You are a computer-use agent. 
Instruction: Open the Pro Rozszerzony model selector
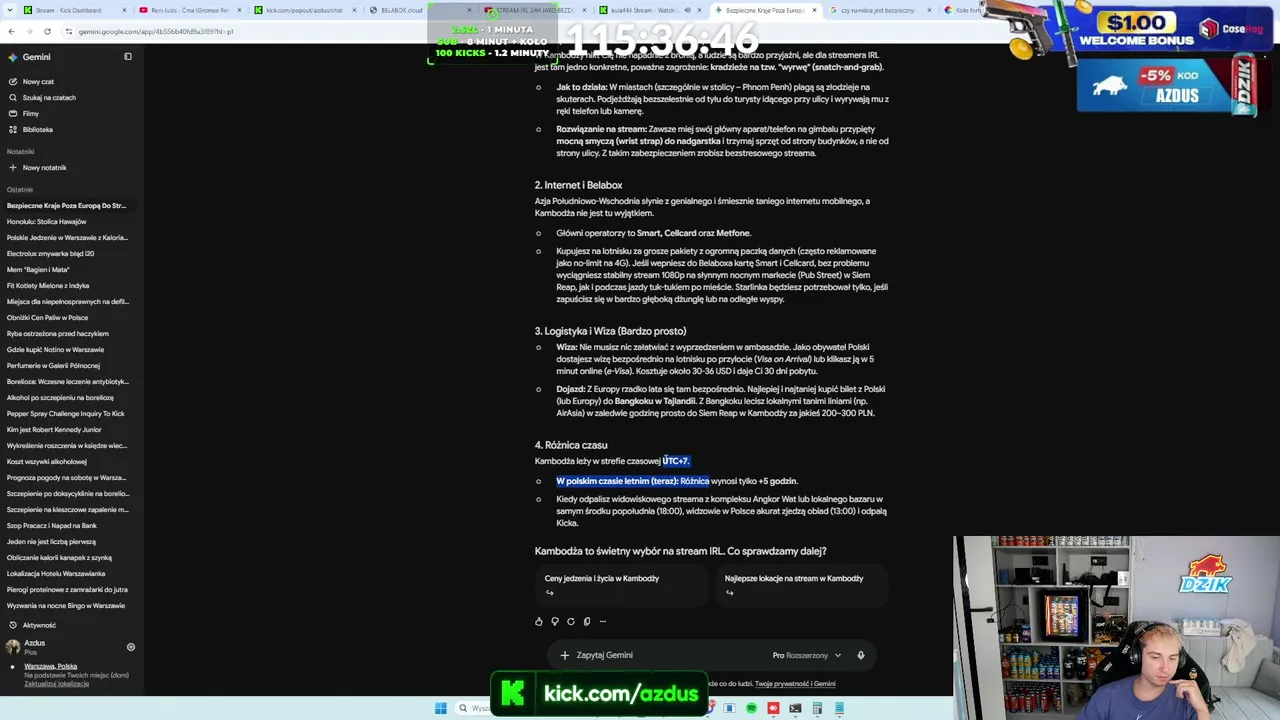807,656
